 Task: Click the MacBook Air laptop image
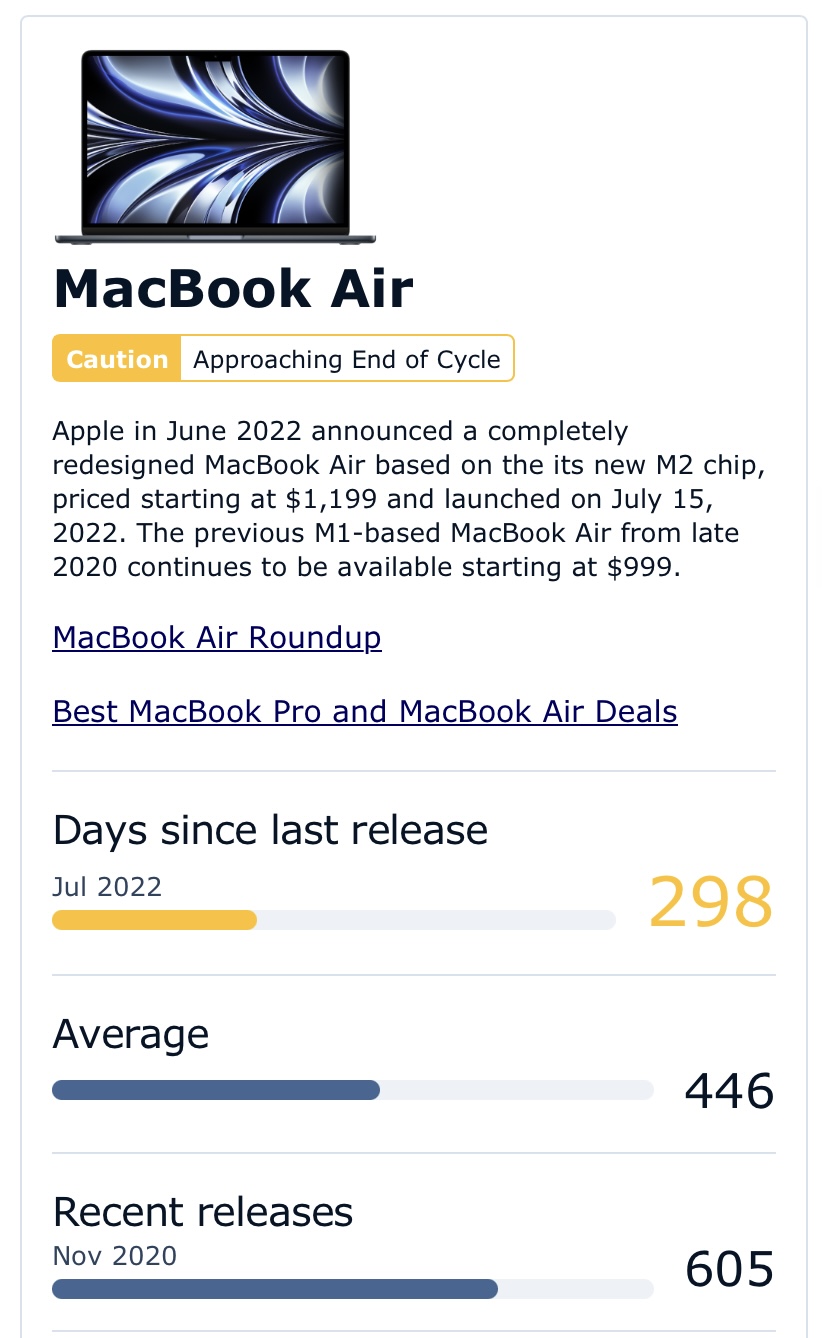tap(215, 146)
